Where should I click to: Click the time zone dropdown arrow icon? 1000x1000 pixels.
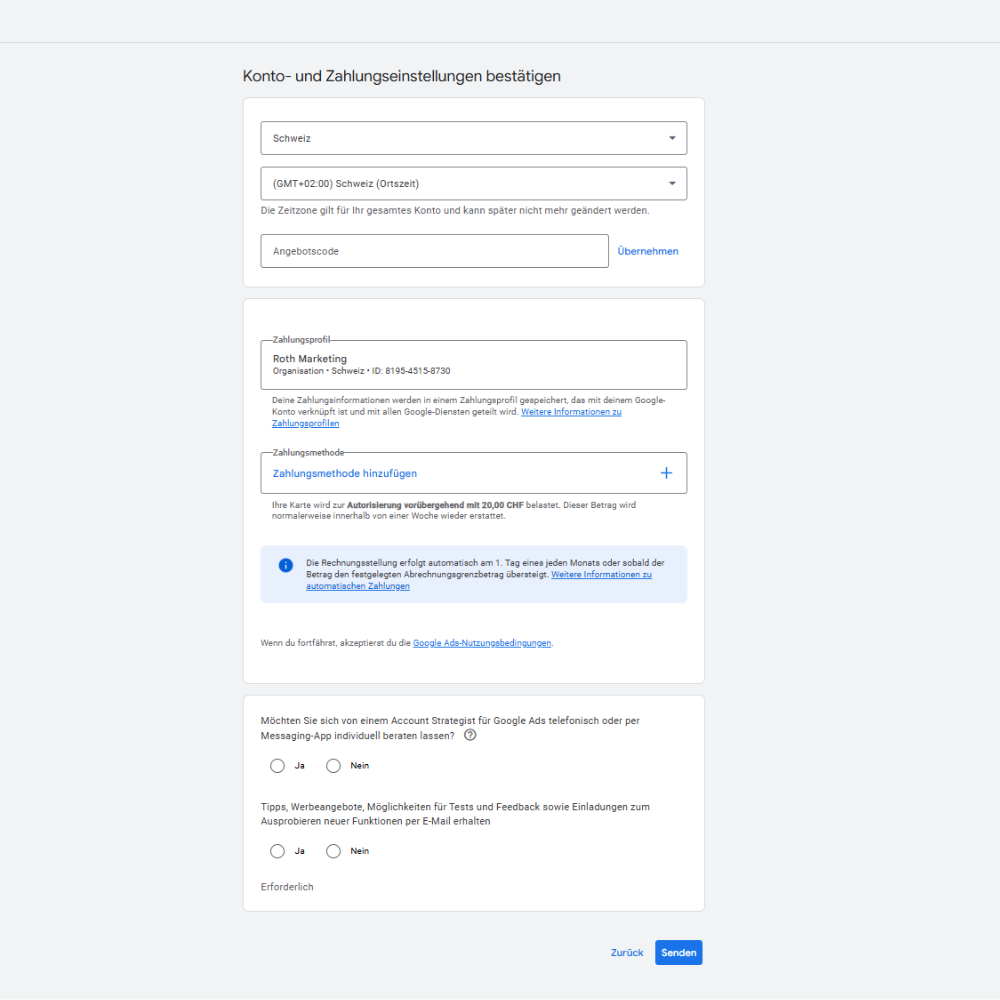click(x=672, y=184)
